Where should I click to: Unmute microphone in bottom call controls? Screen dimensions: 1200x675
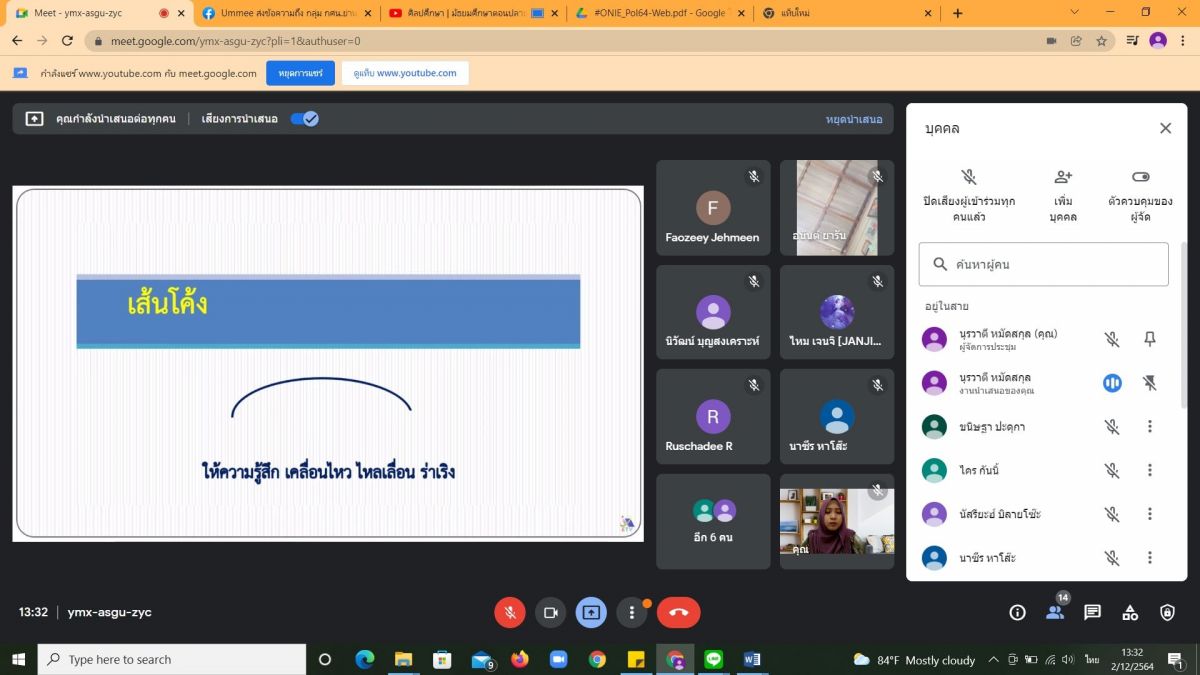[510, 612]
